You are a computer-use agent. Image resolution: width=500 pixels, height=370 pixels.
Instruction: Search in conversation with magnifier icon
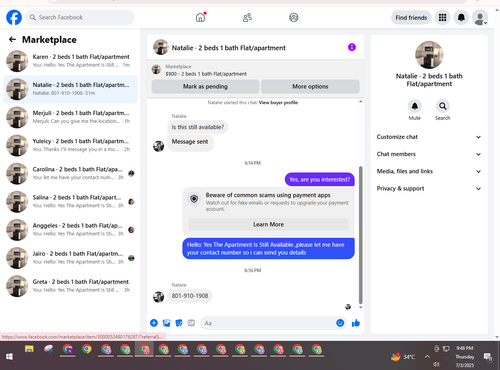tap(442, 106)
